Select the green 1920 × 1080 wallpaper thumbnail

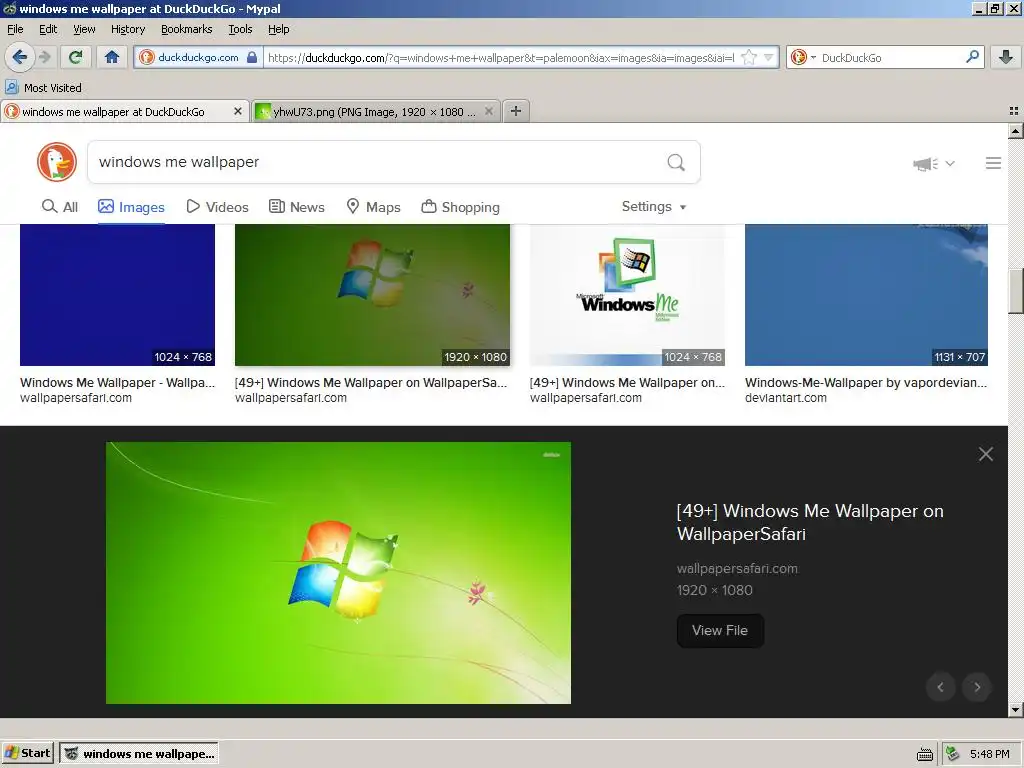tap(372, 295)
